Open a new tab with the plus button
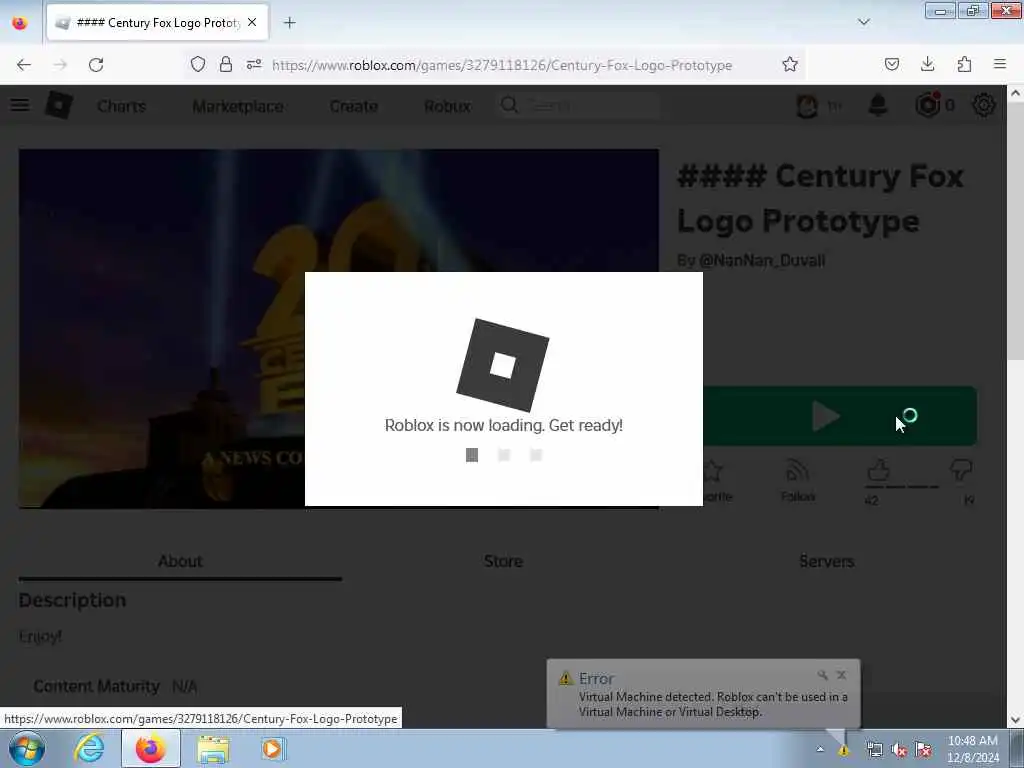 289,23
